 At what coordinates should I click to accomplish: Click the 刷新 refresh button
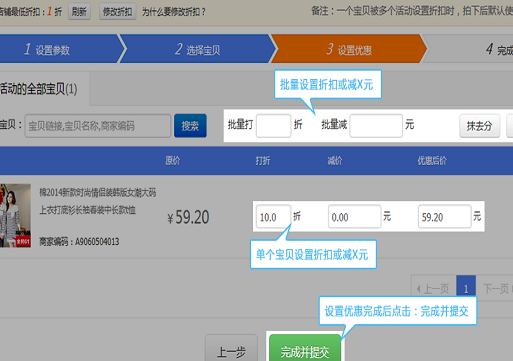click(x=79, y=12)
